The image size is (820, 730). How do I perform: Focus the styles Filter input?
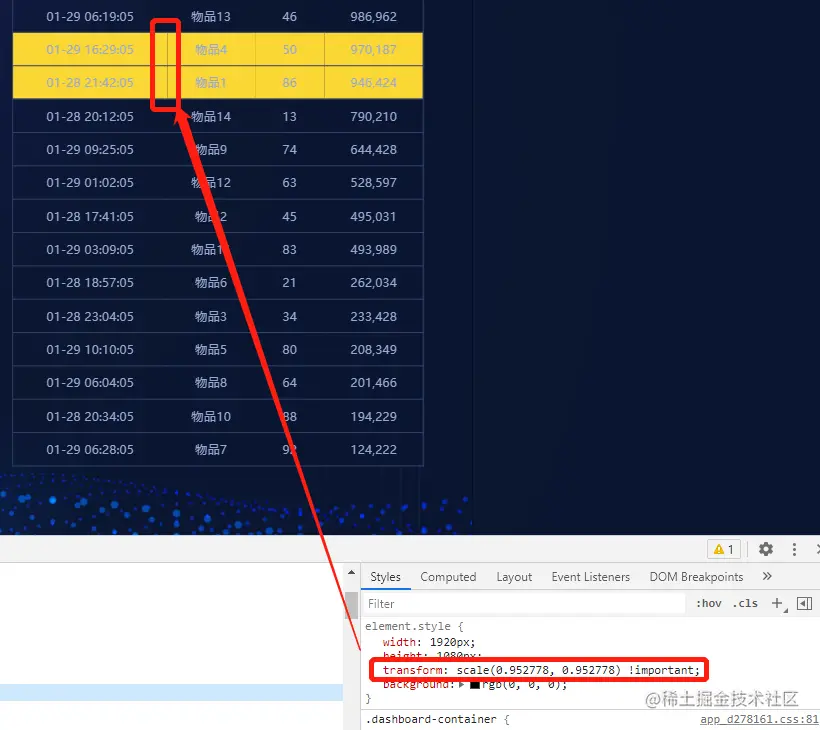click(525, 603)
